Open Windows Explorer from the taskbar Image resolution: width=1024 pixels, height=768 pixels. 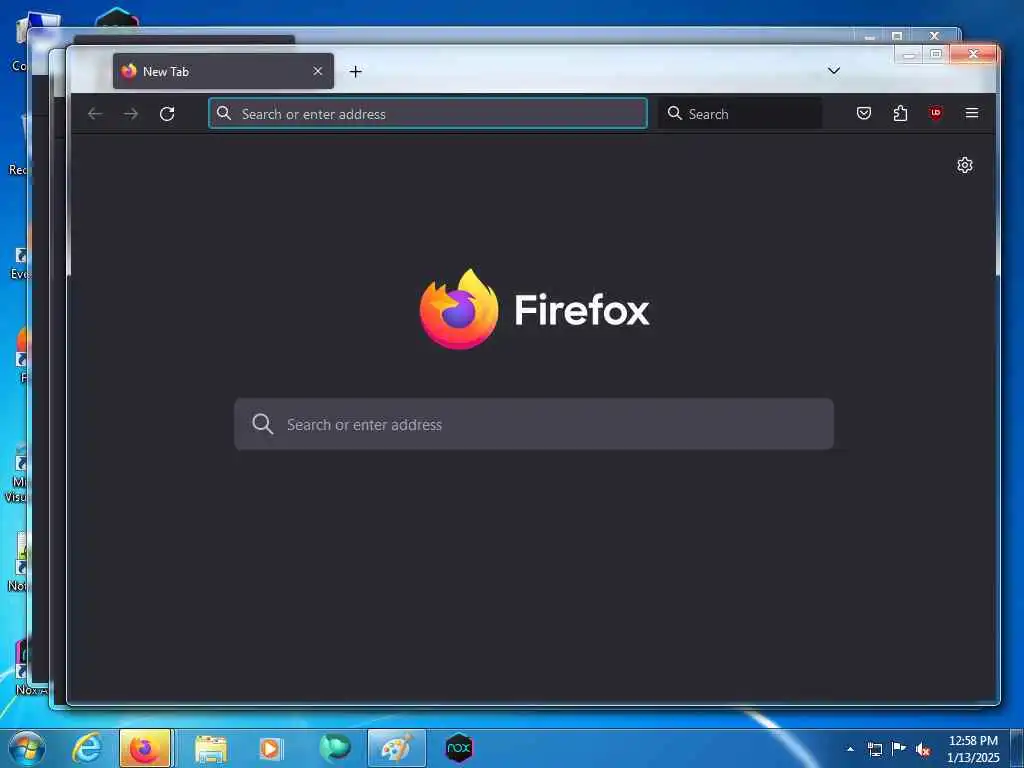point(210,748)
